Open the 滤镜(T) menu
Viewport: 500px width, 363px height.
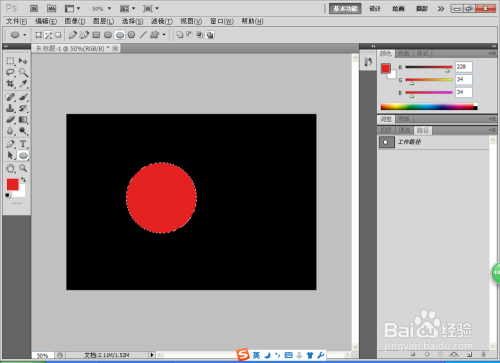pyautogui.click(x=162, y=21)
